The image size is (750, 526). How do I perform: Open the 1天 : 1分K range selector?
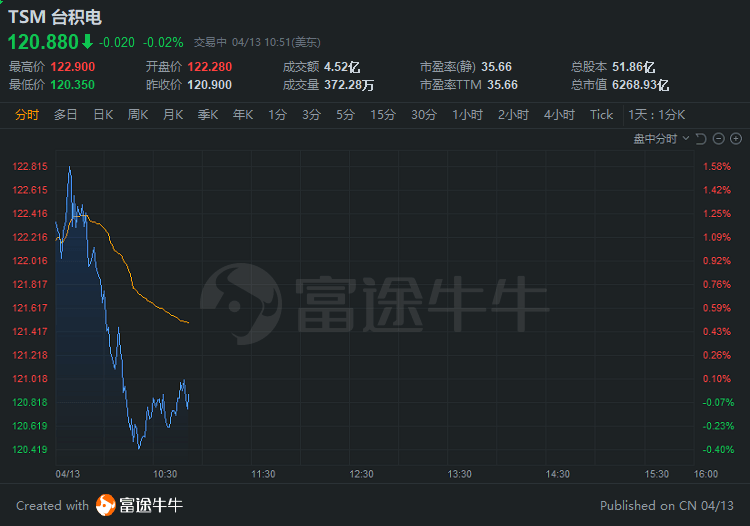pyautogui.click(x=657, y=115)
